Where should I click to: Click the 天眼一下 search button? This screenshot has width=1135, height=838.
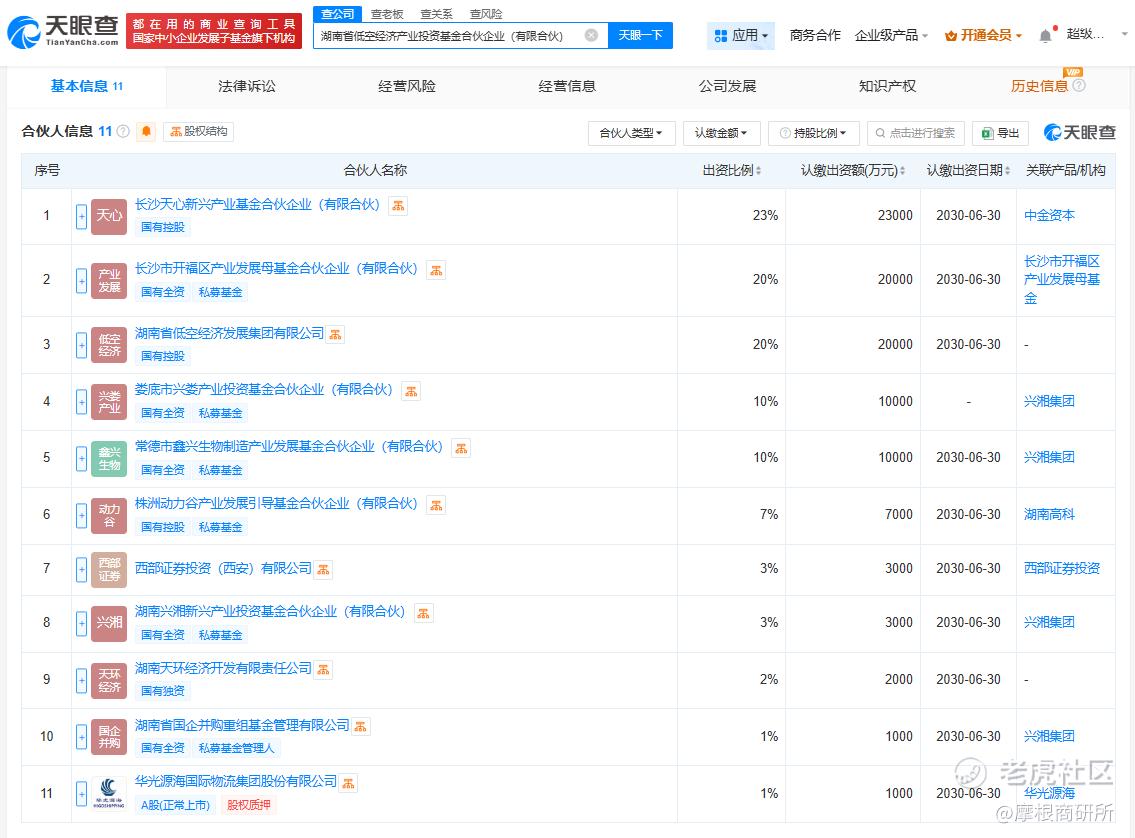tap(640, 35)
